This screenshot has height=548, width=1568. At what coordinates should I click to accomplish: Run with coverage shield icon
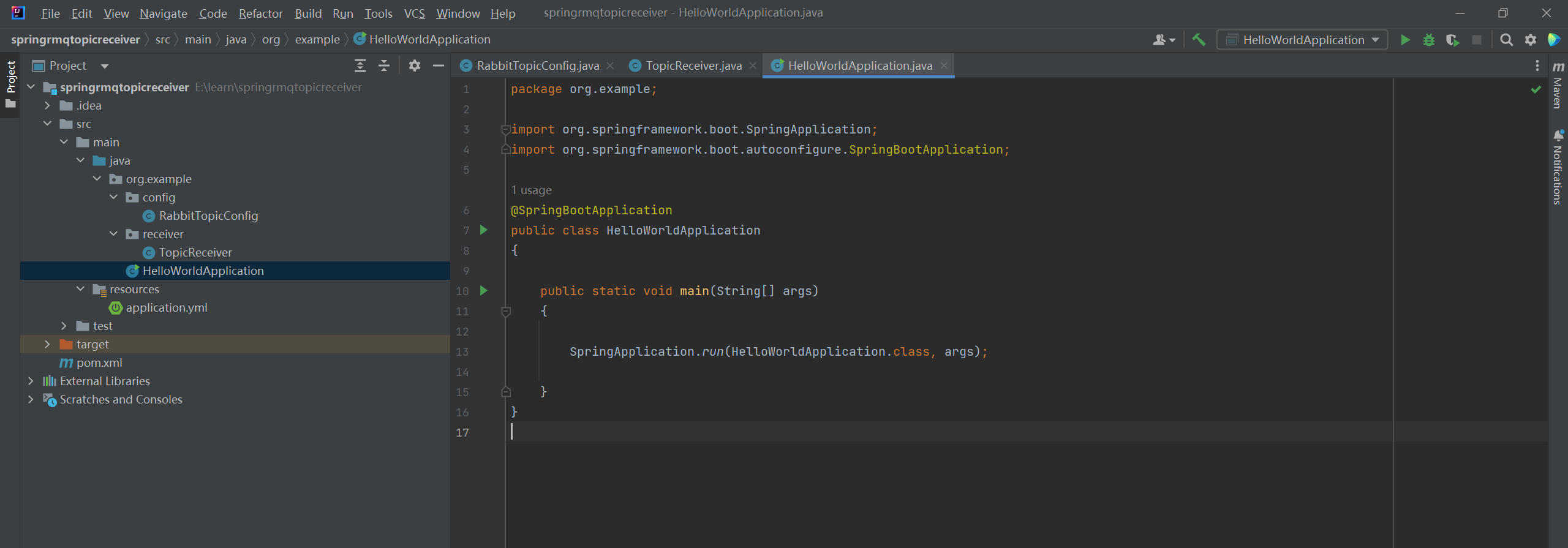1452,40
